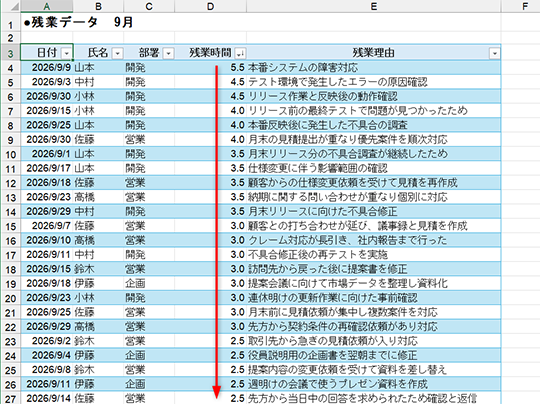Open the 氏名 column filter dropdown
The width and height of the screenshot is (540, 404).
click(x=117, y=53)
